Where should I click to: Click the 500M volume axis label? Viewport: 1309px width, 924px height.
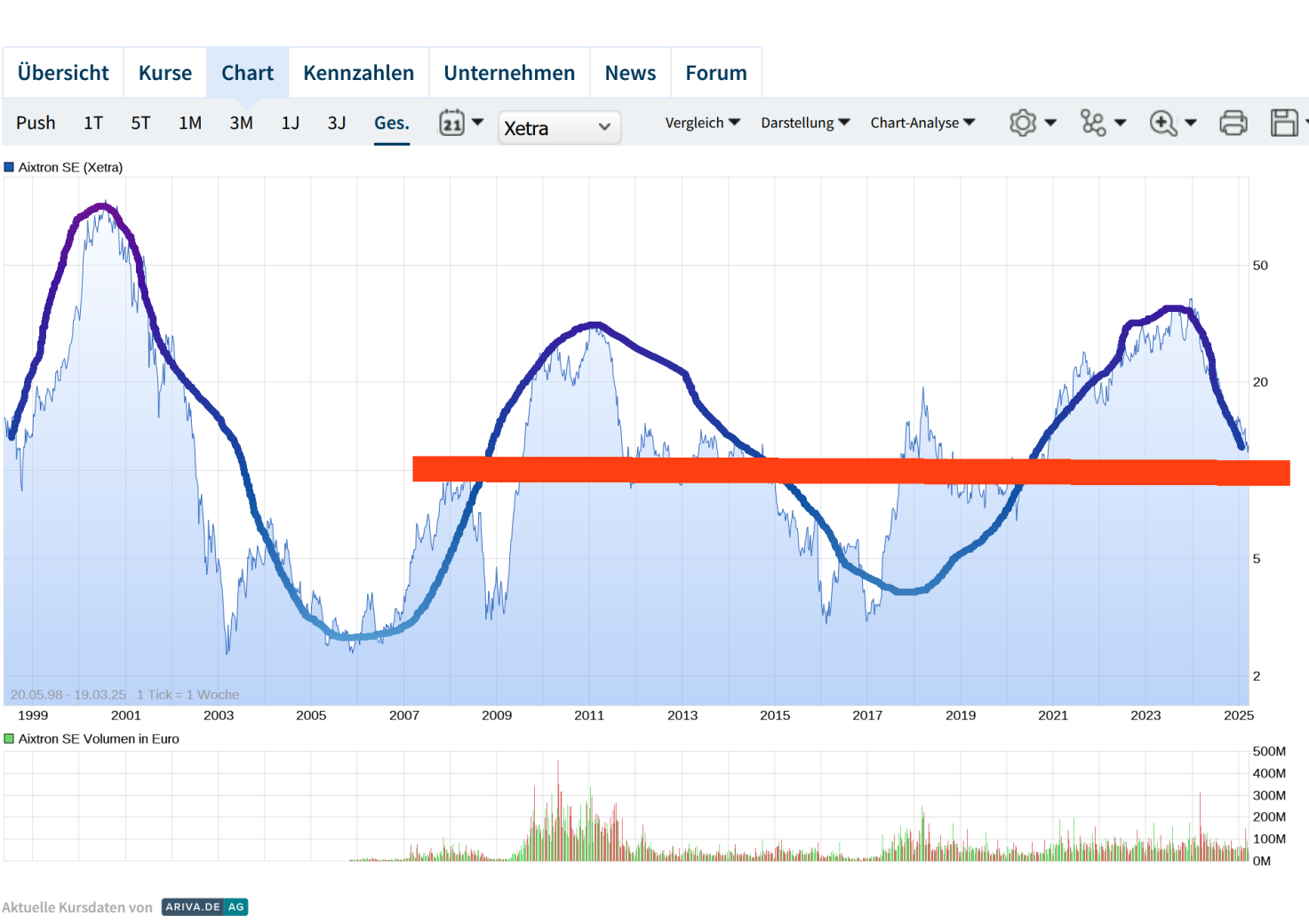pos(1269,752)
